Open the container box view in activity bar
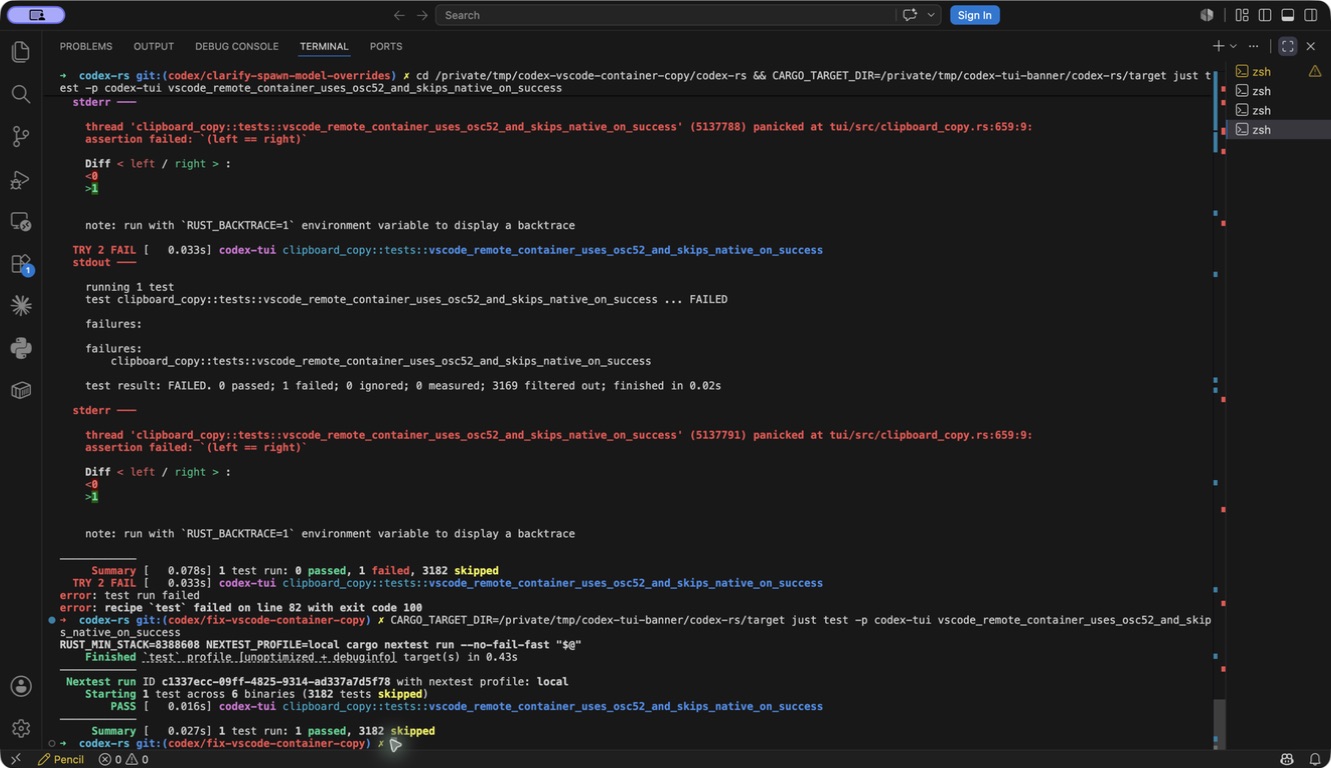Image resolution: width=1331 pixels, height=768 pixels. pos(21,391)
